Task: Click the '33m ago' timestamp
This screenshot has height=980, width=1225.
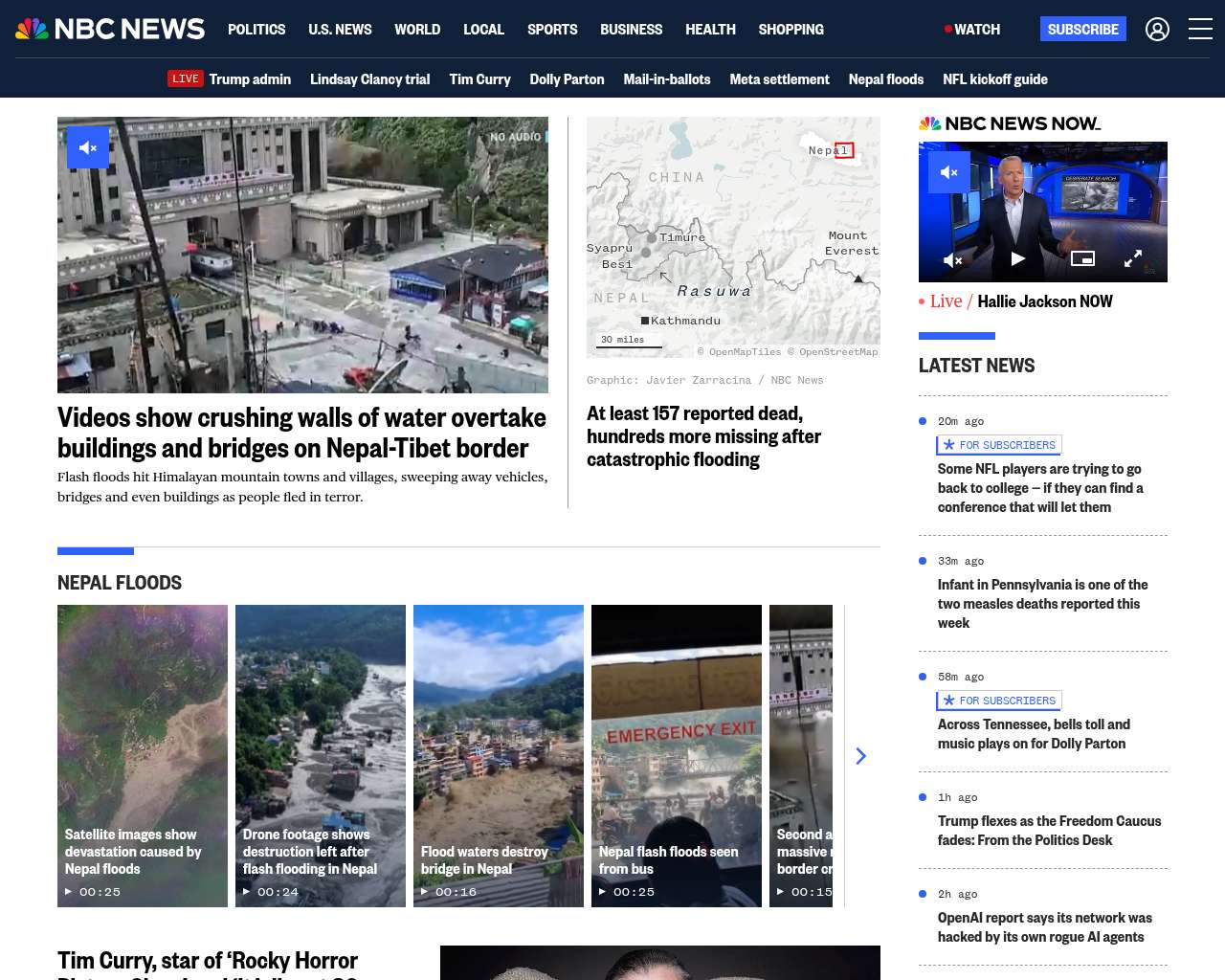Action: coord(961,561)
